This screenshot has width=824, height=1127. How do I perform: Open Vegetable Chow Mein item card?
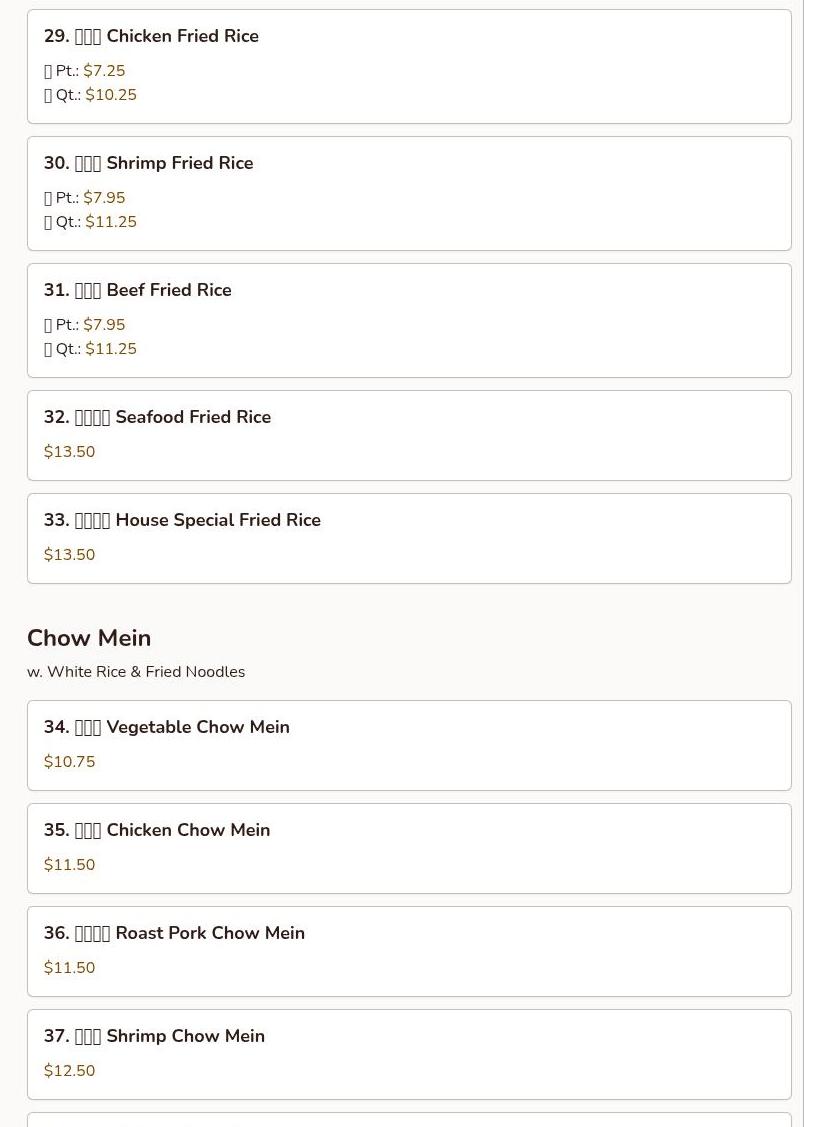pos(409,745)
